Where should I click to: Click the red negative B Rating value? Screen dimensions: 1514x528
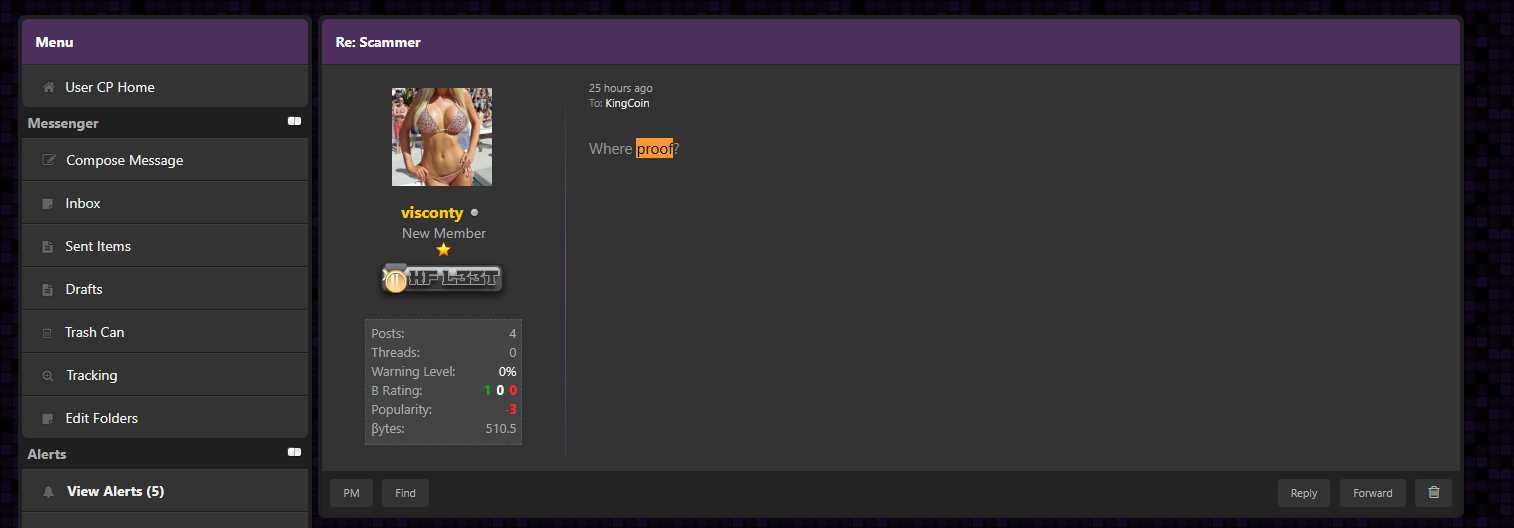(513, 391)
